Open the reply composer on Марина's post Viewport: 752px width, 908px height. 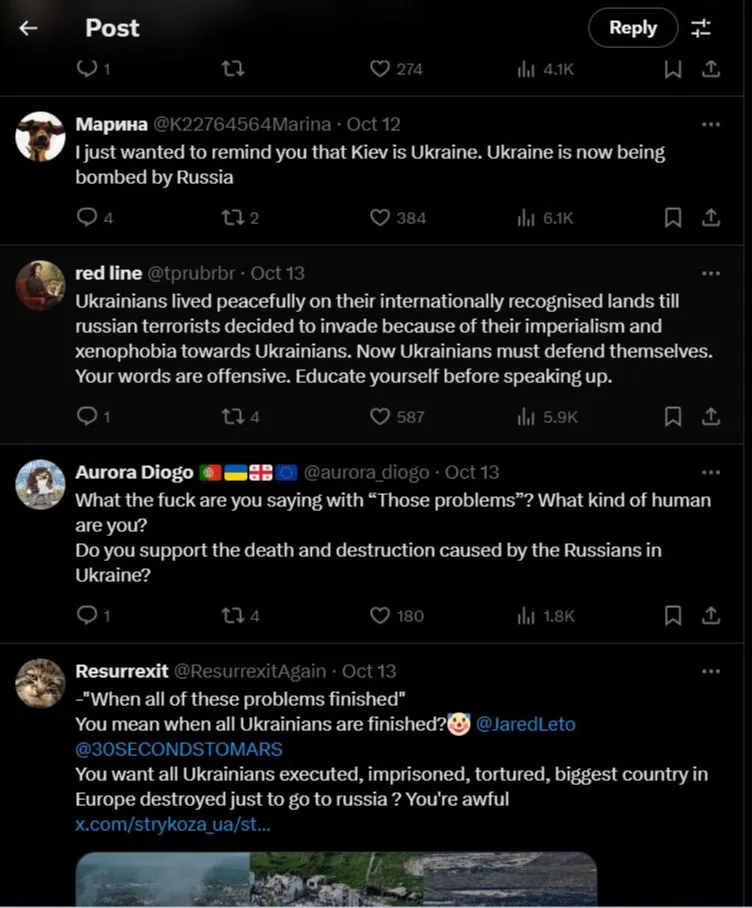[x=88, y=218]
